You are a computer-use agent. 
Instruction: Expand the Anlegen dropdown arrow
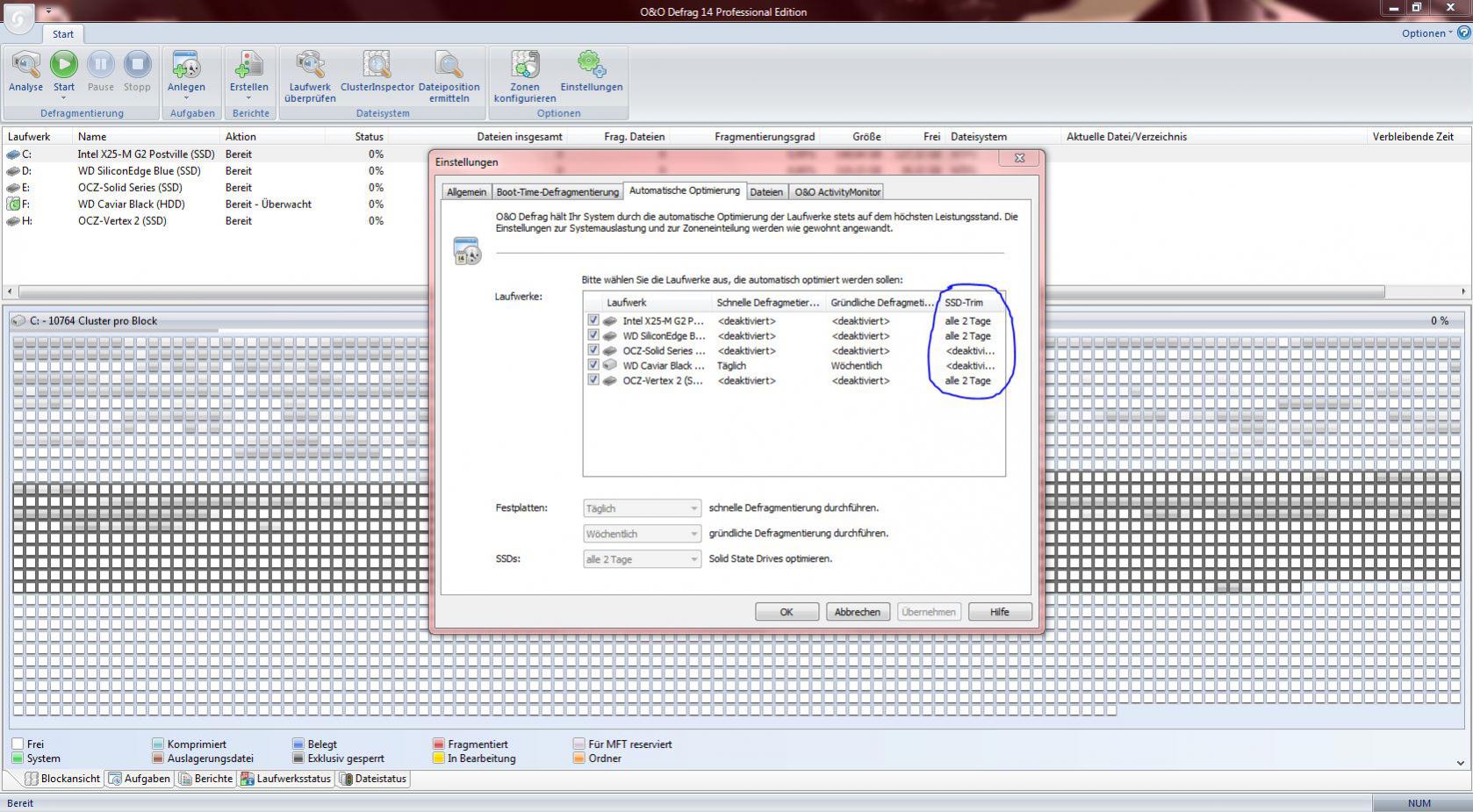[186, 98]
